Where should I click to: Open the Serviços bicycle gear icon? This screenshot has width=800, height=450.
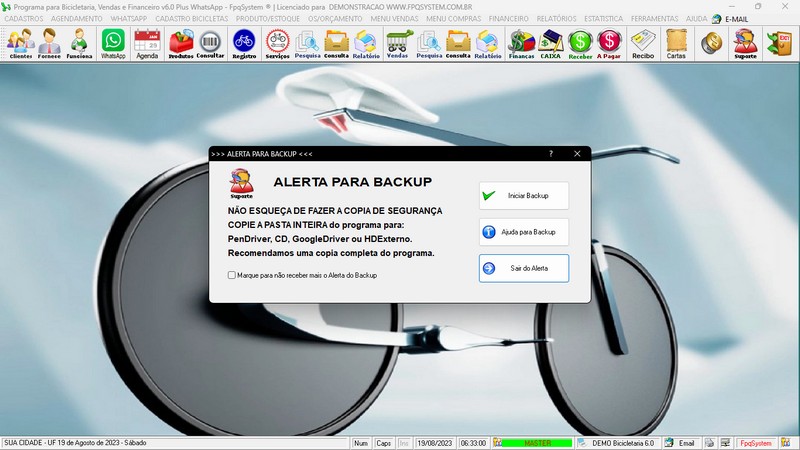coord(278,44)
